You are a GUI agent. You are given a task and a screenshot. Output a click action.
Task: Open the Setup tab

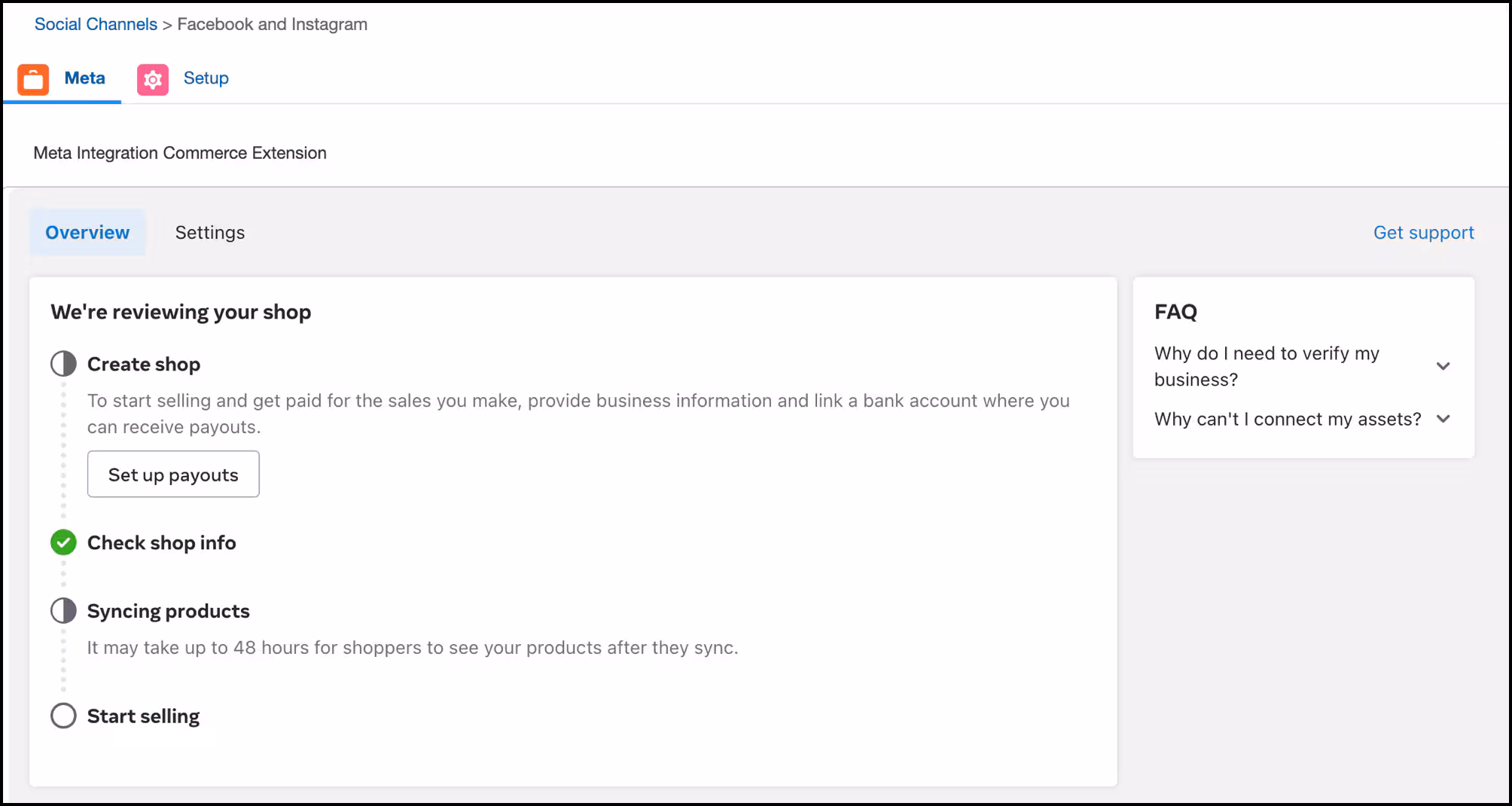click(183, 78)
